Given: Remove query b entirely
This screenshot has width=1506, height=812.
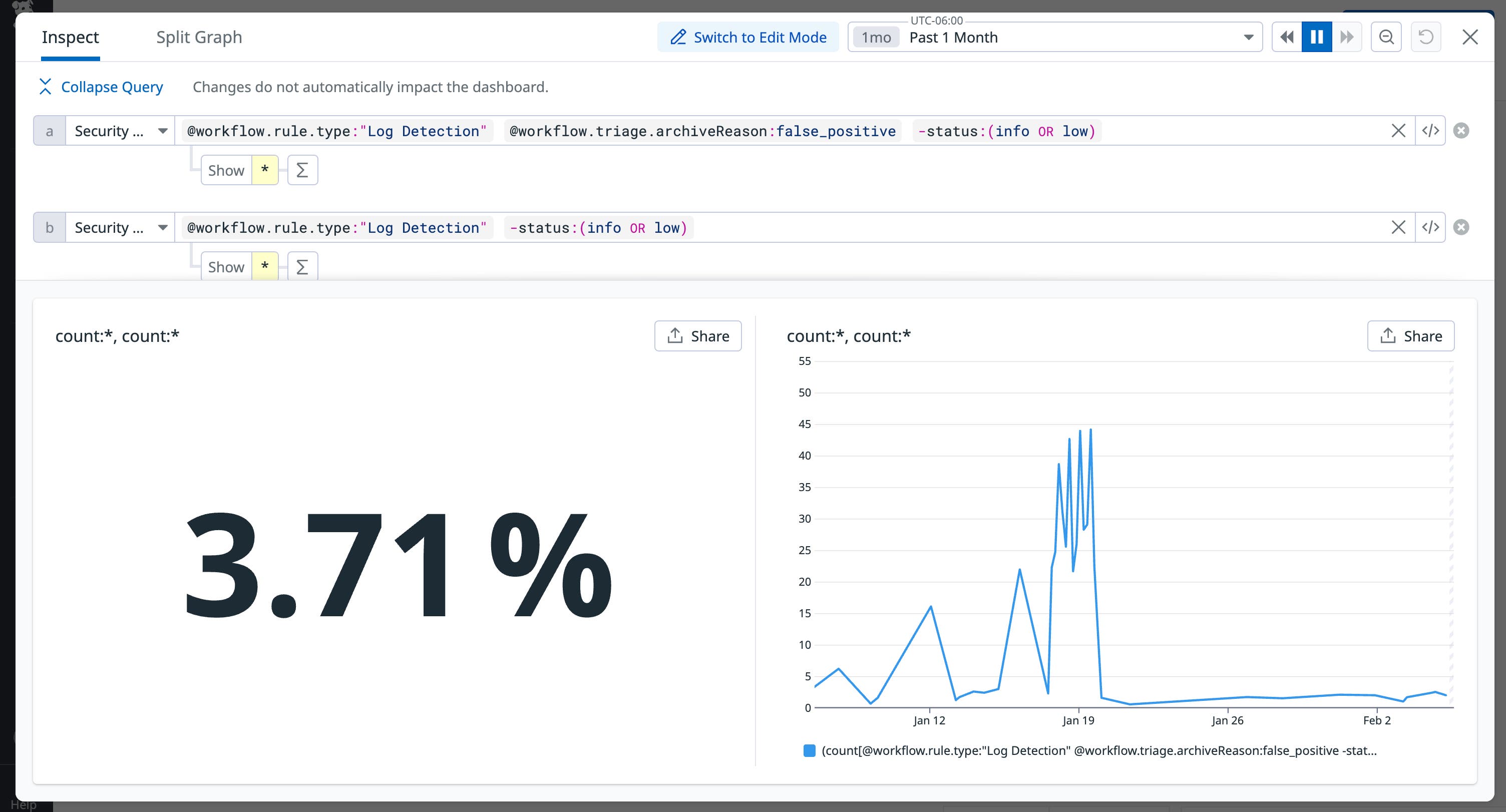Looking at the screenshot, I should [1461, 227].
